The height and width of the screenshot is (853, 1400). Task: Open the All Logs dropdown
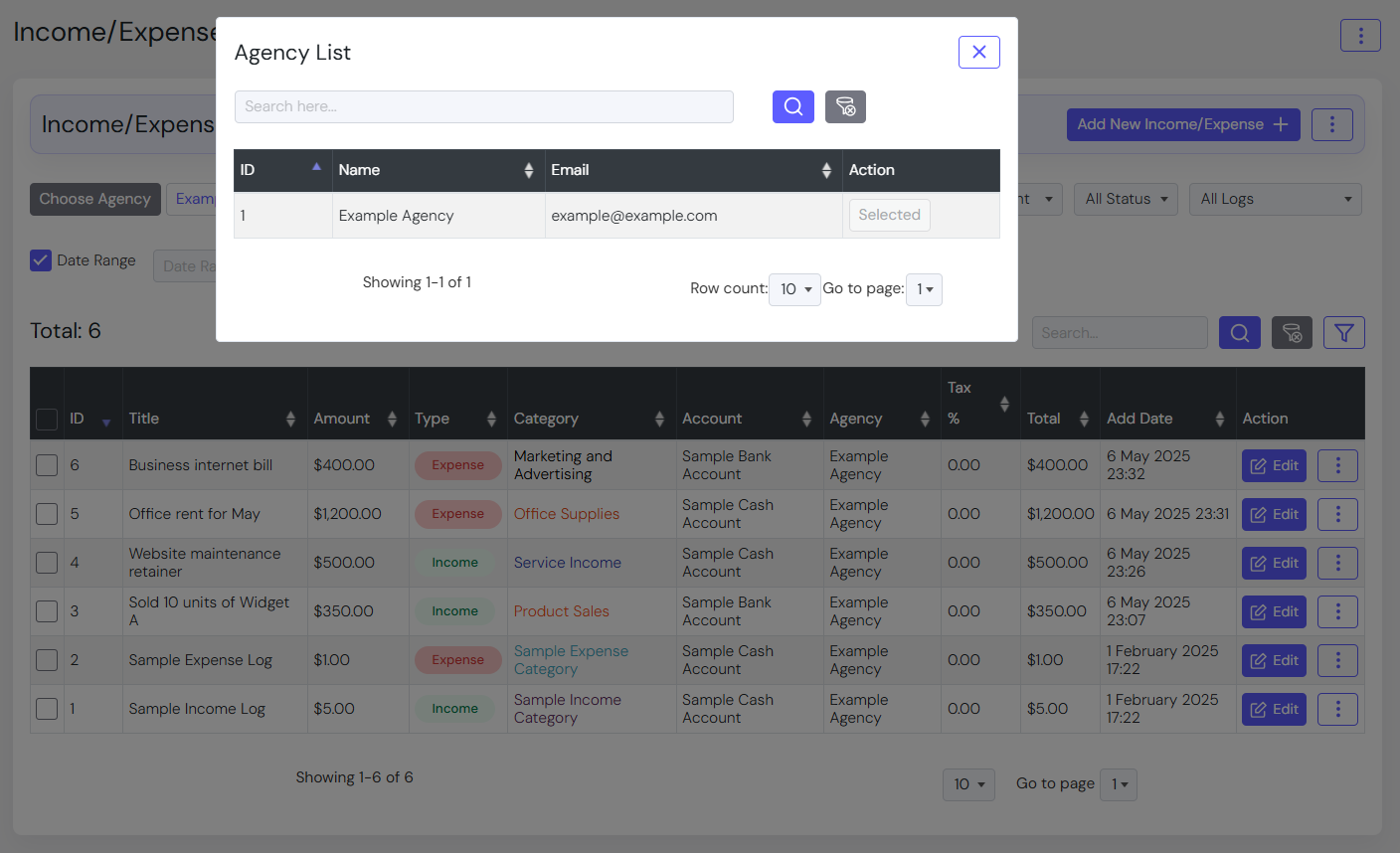click(1275, 199)
